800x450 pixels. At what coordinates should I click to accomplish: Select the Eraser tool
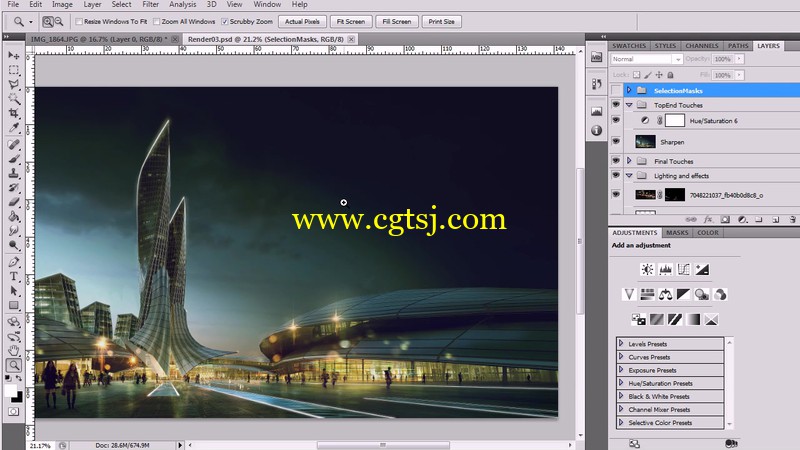[x=14, y=202]
